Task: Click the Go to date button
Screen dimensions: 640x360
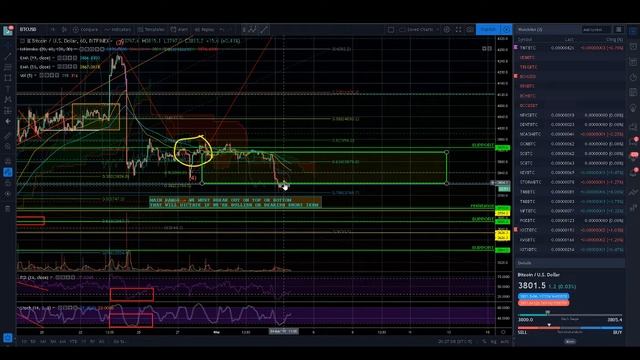Action: click(119, 342)
